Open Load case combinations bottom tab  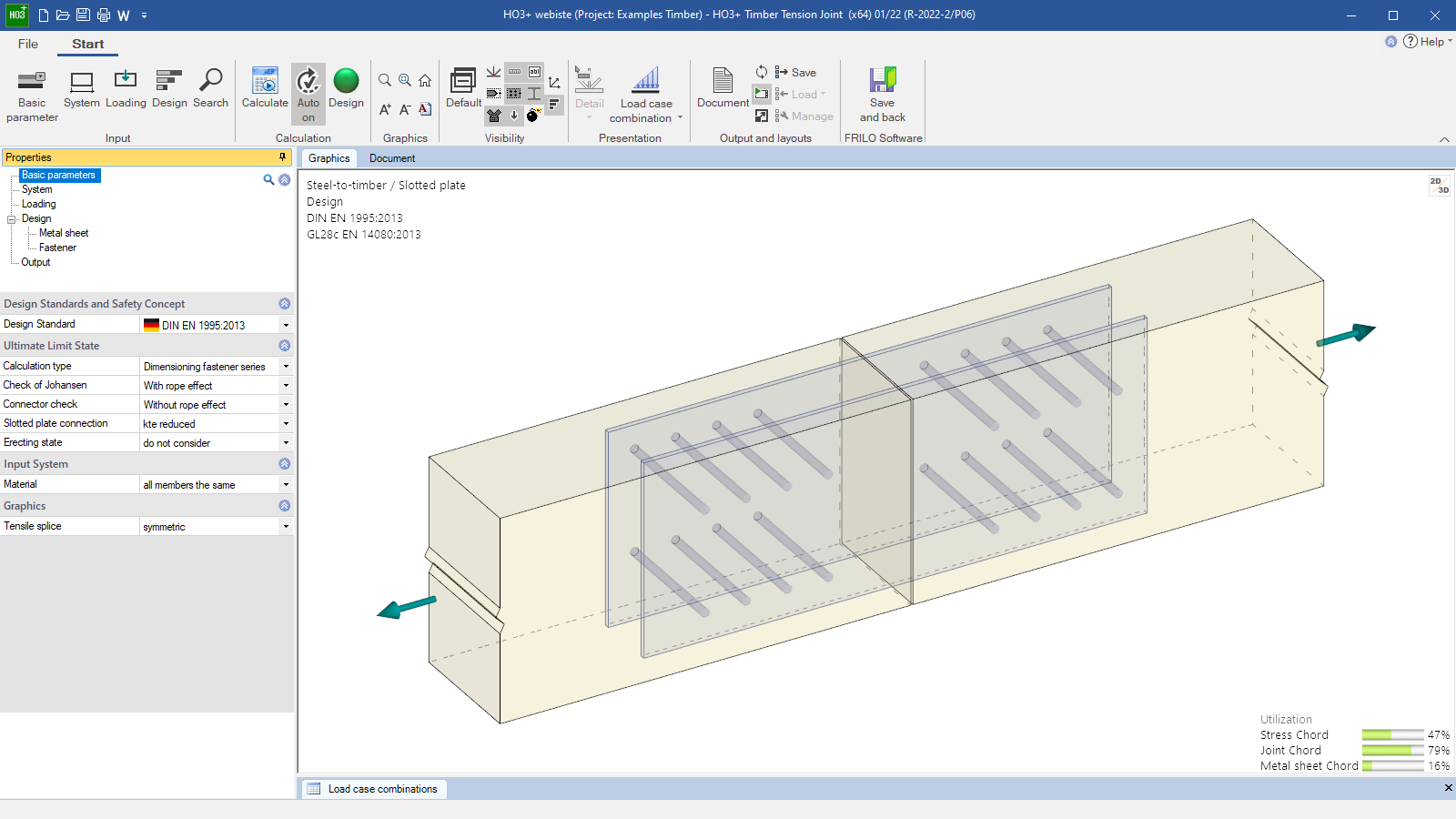tap(372, 789)
